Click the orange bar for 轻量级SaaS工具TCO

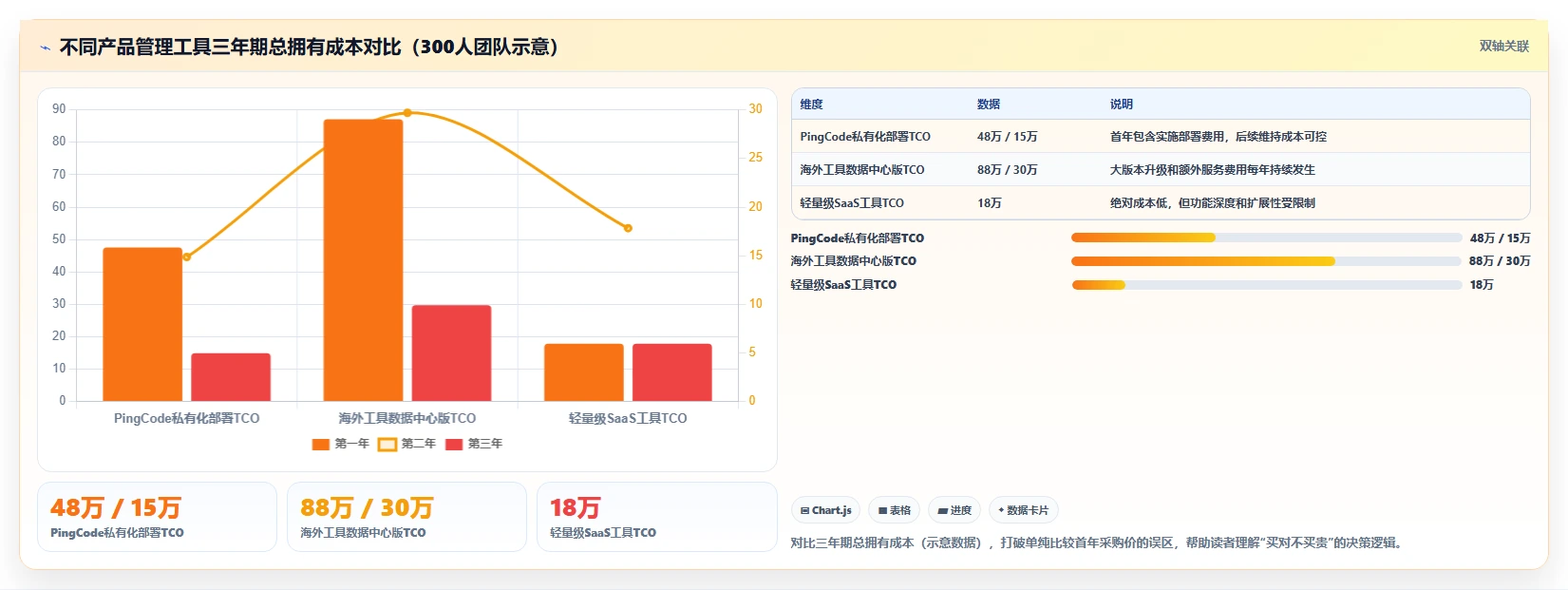click(584, 372)
